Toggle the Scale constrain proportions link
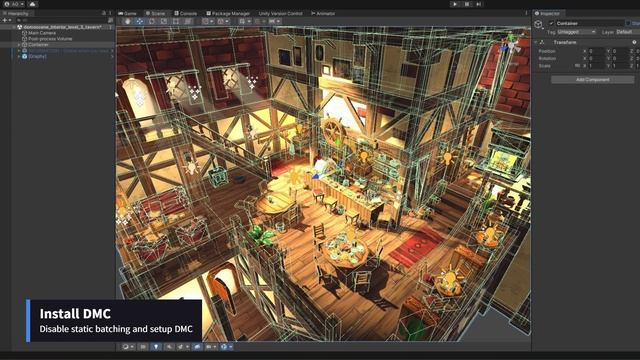Screen dimensions: 640x360 click(x=577, y=66)
